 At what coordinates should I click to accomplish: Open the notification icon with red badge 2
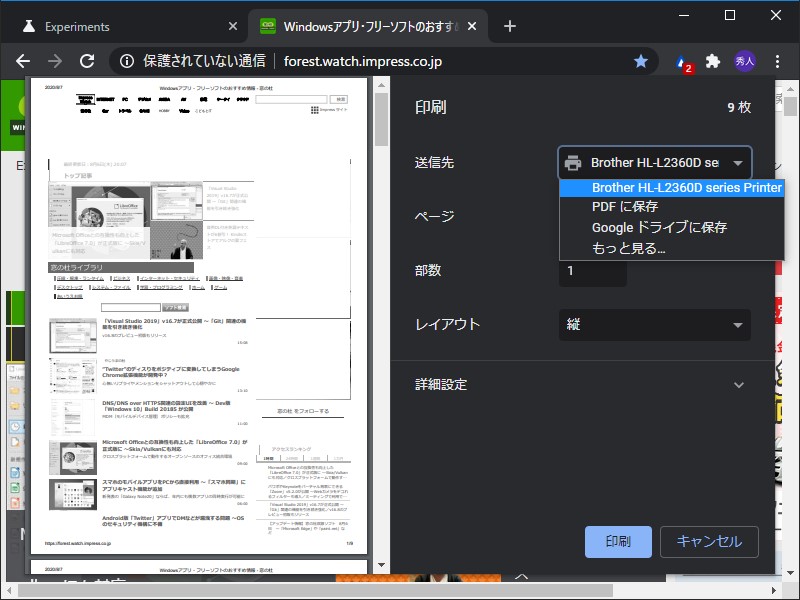[x=679, y=60]
